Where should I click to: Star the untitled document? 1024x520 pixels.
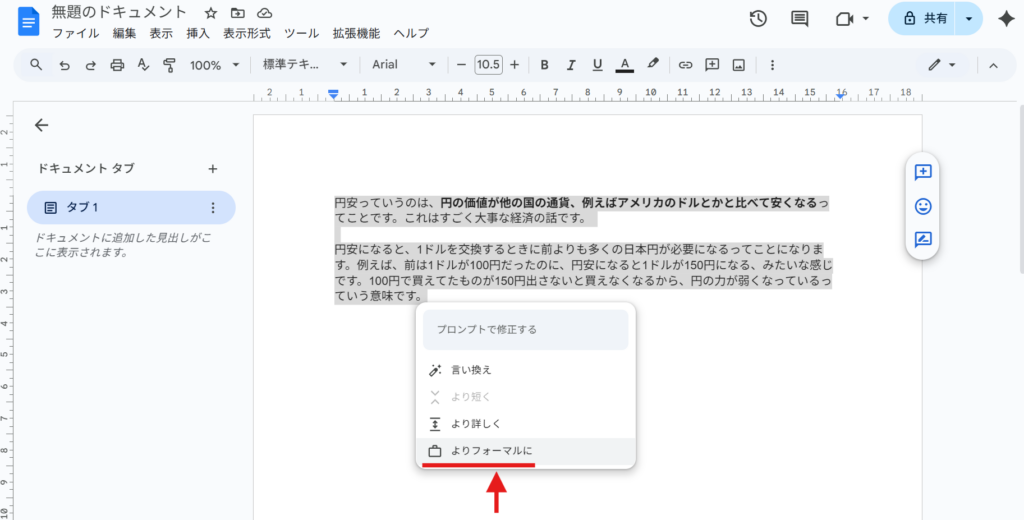pyautogui.click(x=210, y=13)
